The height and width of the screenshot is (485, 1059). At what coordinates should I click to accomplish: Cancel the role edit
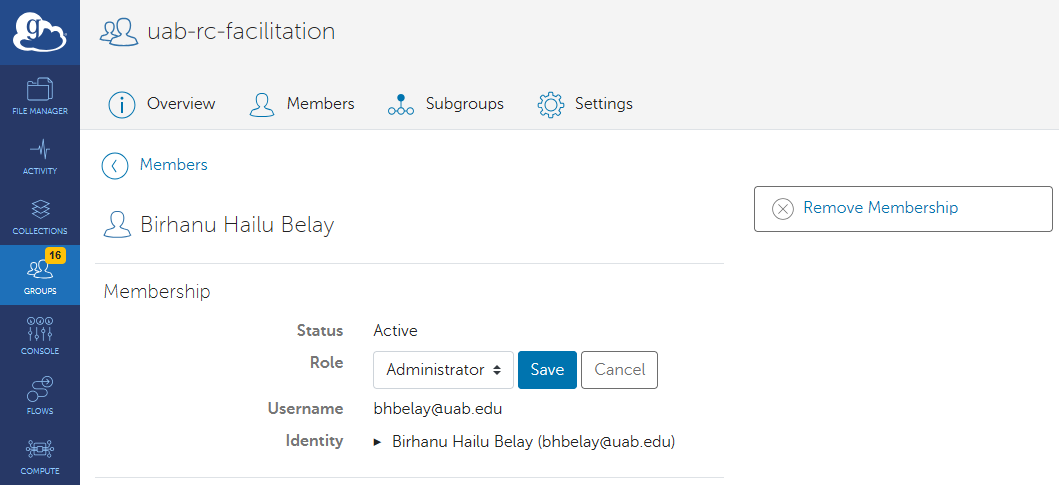tap(619, 370)
